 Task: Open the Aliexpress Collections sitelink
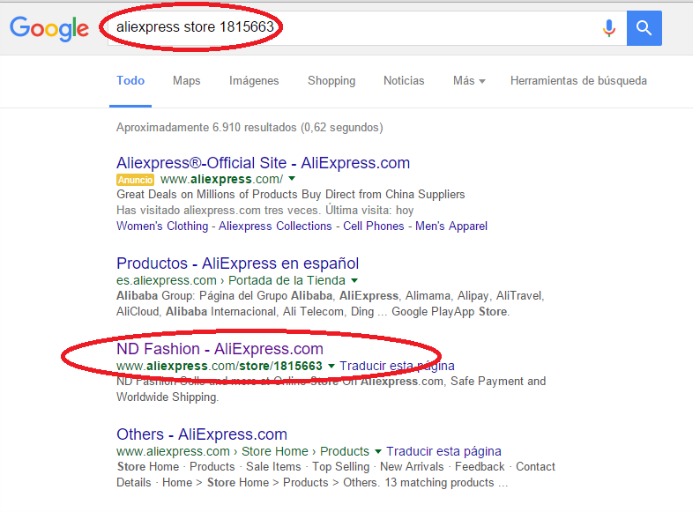coord(275,226)
